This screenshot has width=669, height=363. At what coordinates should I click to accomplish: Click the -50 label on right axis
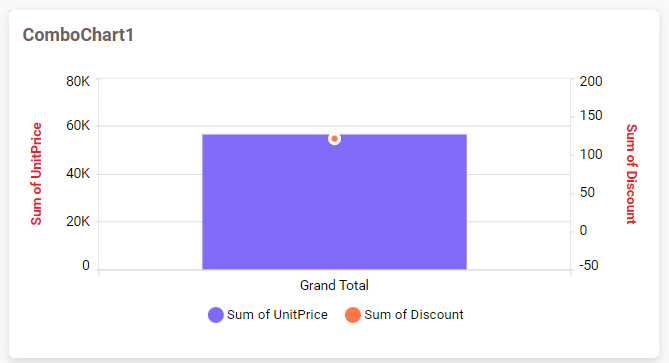click(x=589, y=265)
